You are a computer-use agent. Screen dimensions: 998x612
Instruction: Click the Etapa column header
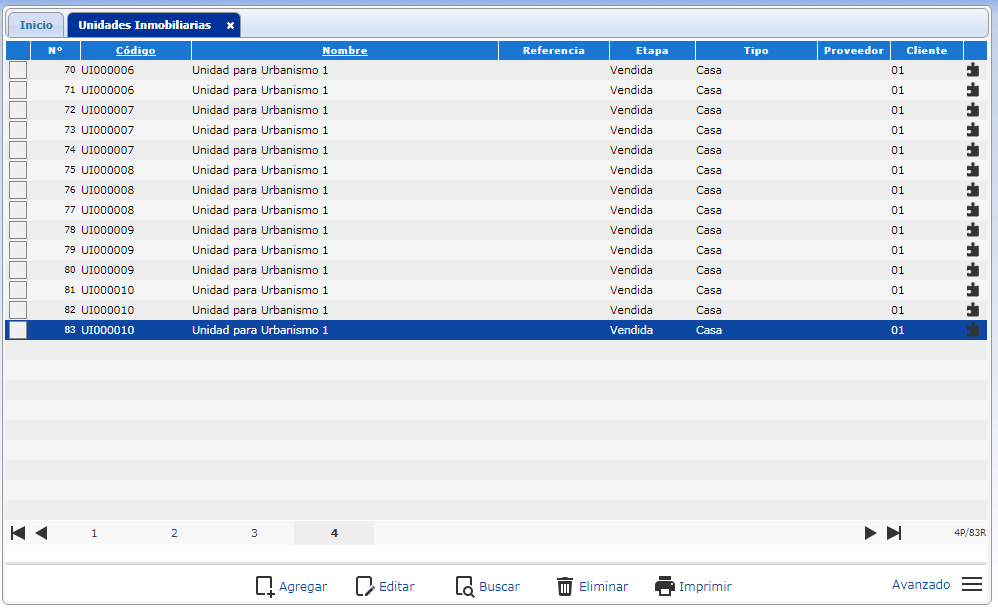(652, 50)
